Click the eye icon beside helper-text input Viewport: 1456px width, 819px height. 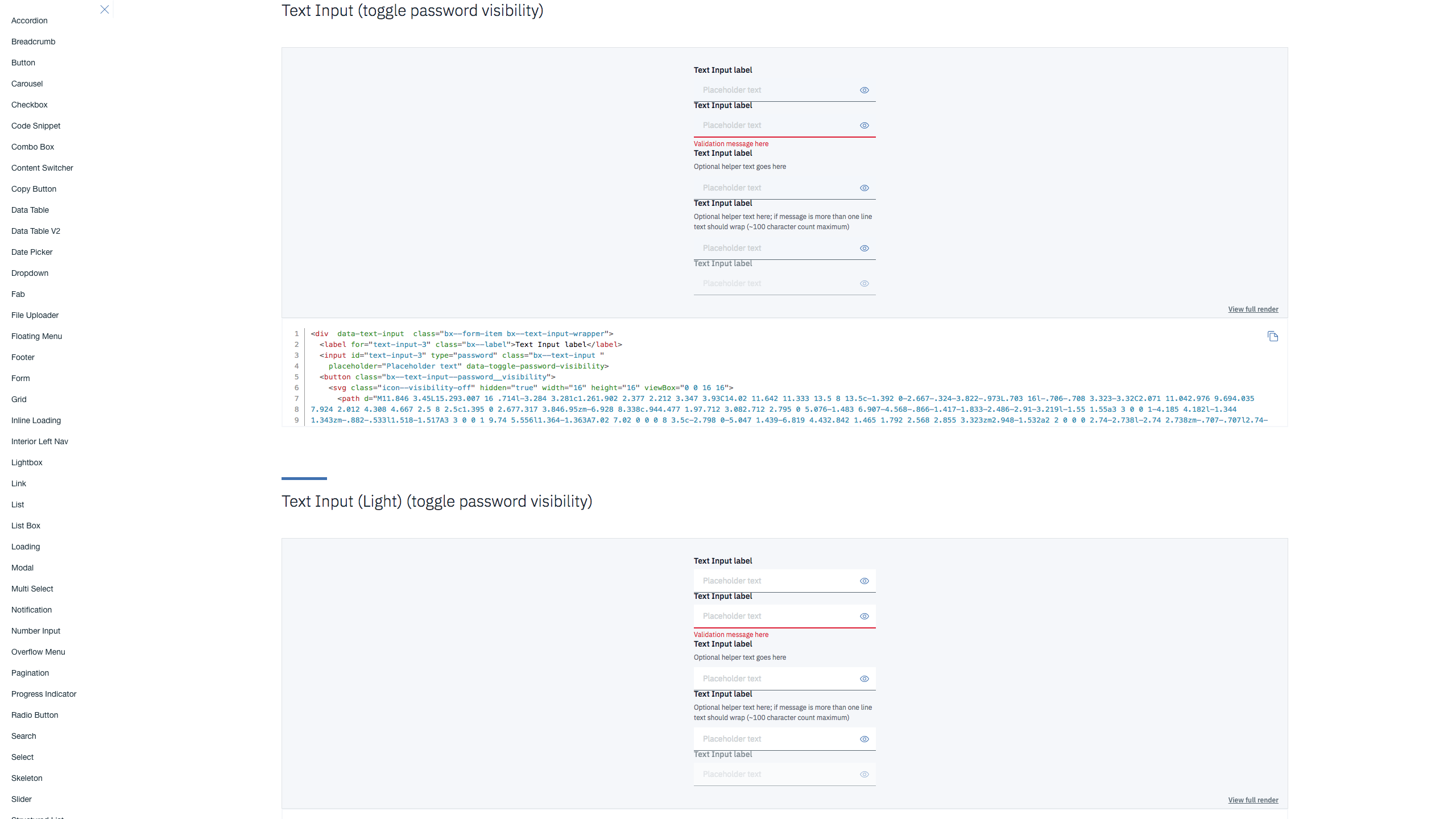[x=864, y=188]
